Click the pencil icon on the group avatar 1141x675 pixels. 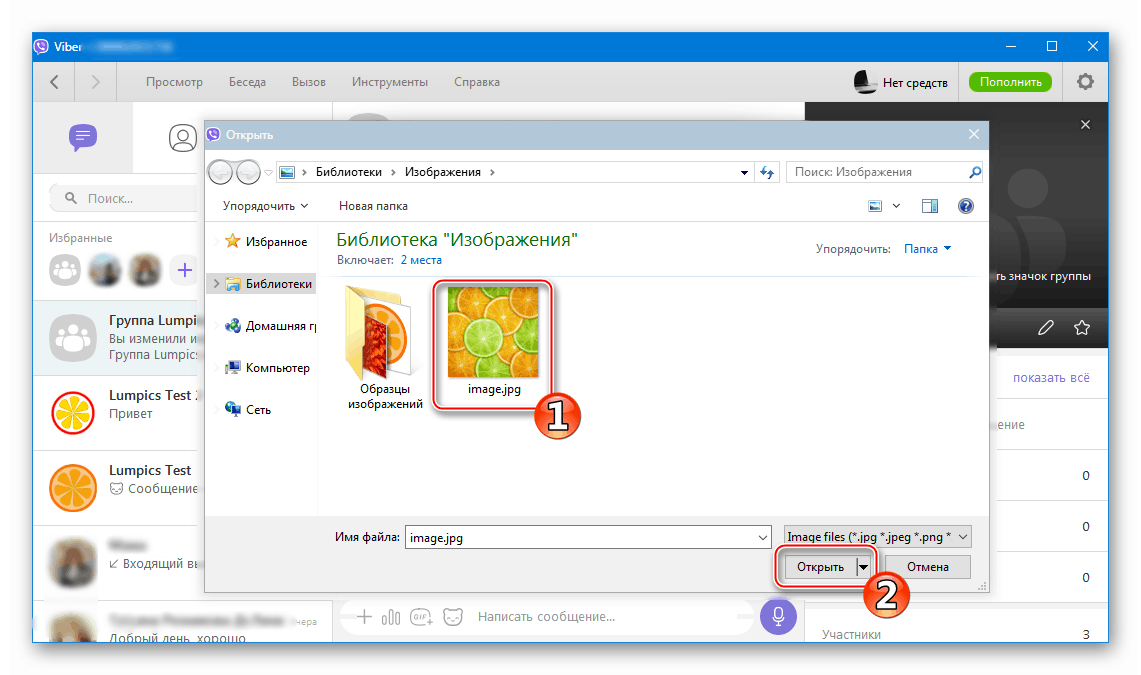tap(1046, 327)
